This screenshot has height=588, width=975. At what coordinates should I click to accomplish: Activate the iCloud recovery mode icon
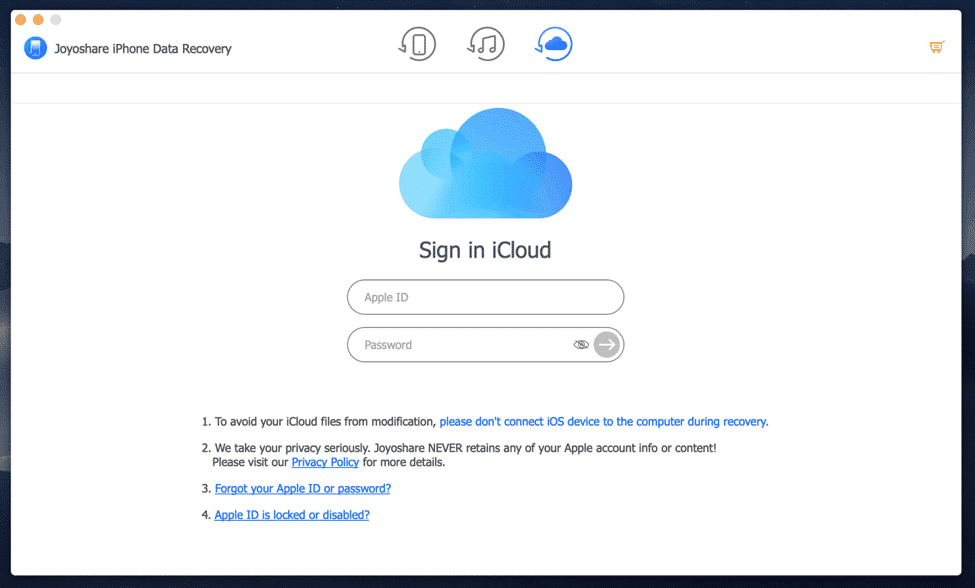click(554, 44)
